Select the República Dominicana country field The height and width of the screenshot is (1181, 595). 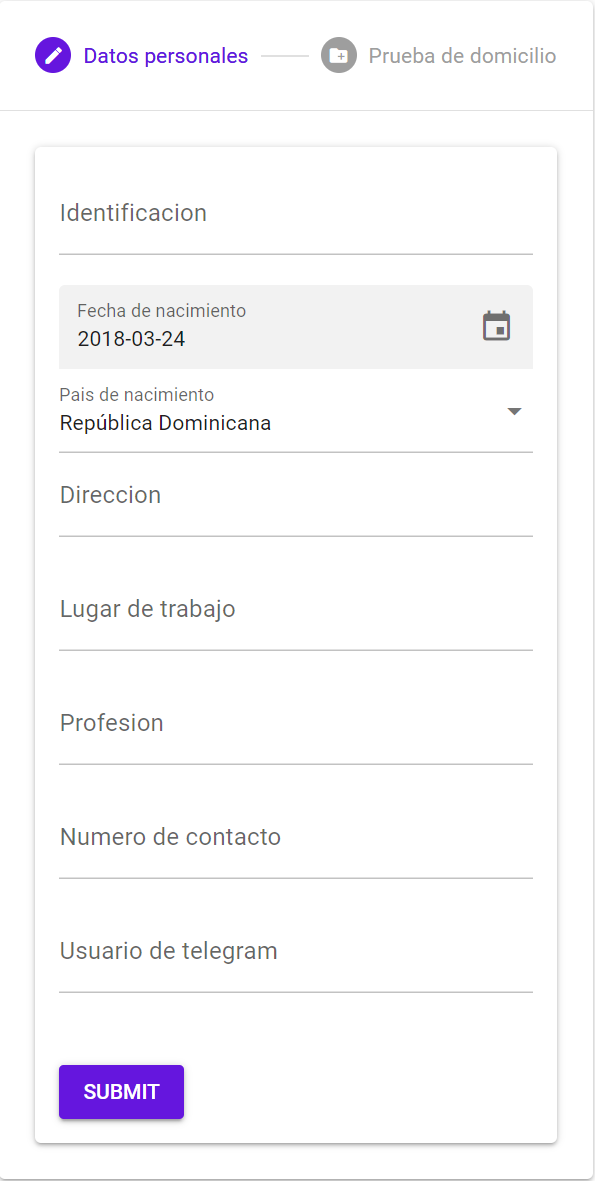(x=296, y=414)
